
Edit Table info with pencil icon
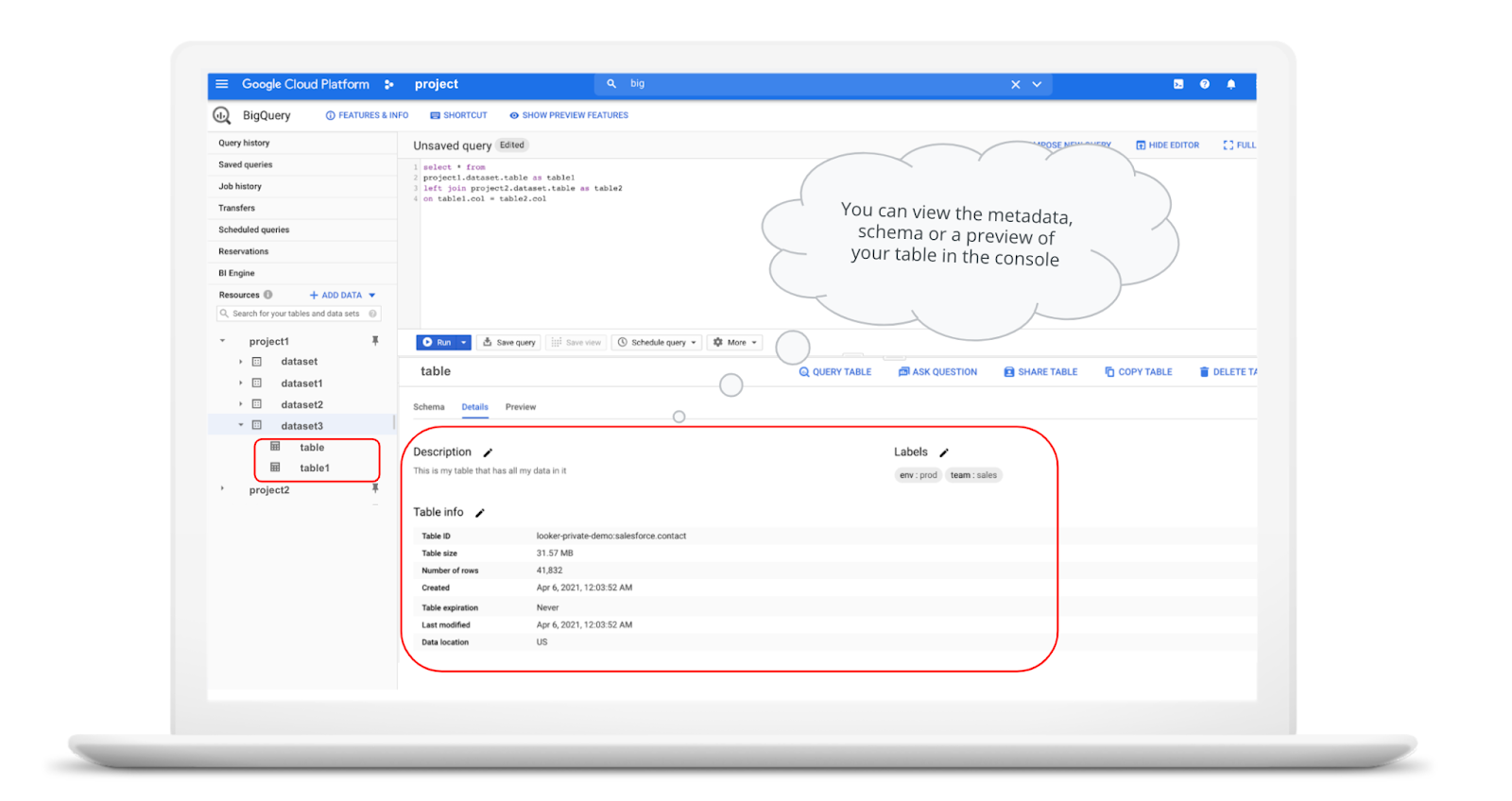[x=479, y=513]
